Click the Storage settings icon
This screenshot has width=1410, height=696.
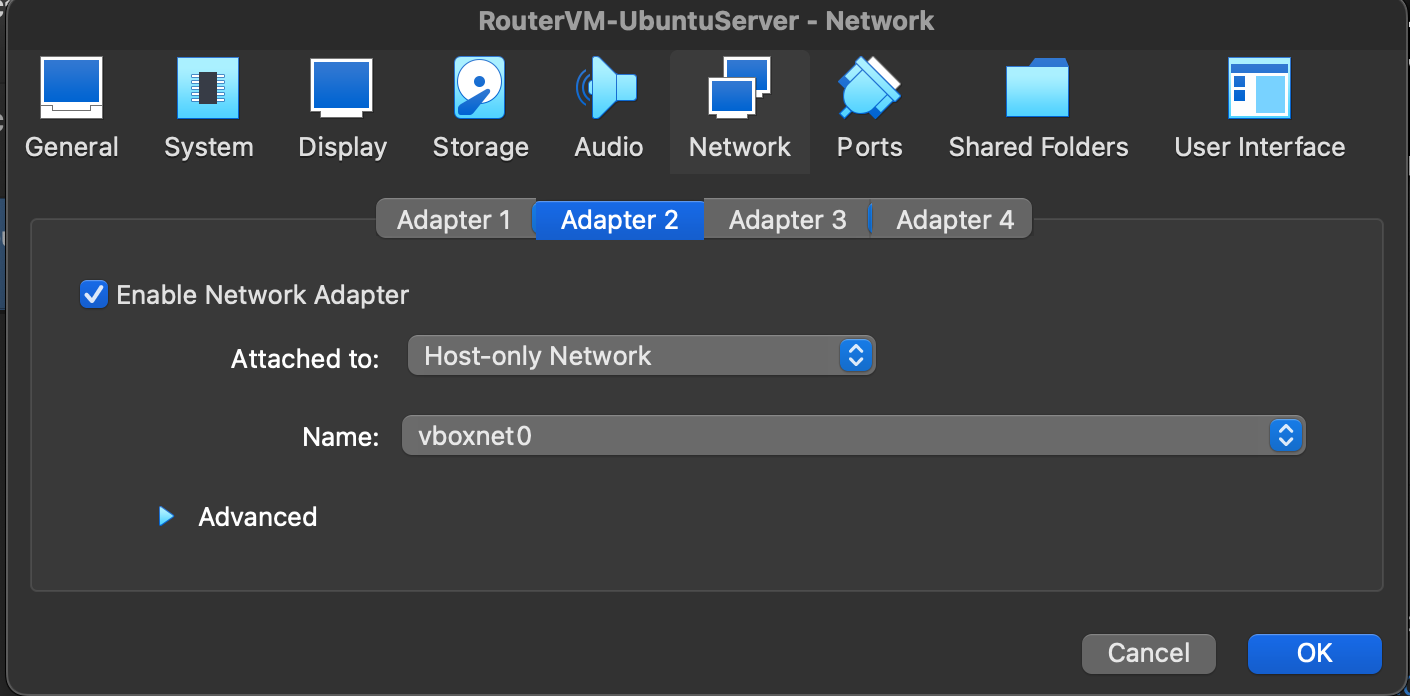pos(480,105)
